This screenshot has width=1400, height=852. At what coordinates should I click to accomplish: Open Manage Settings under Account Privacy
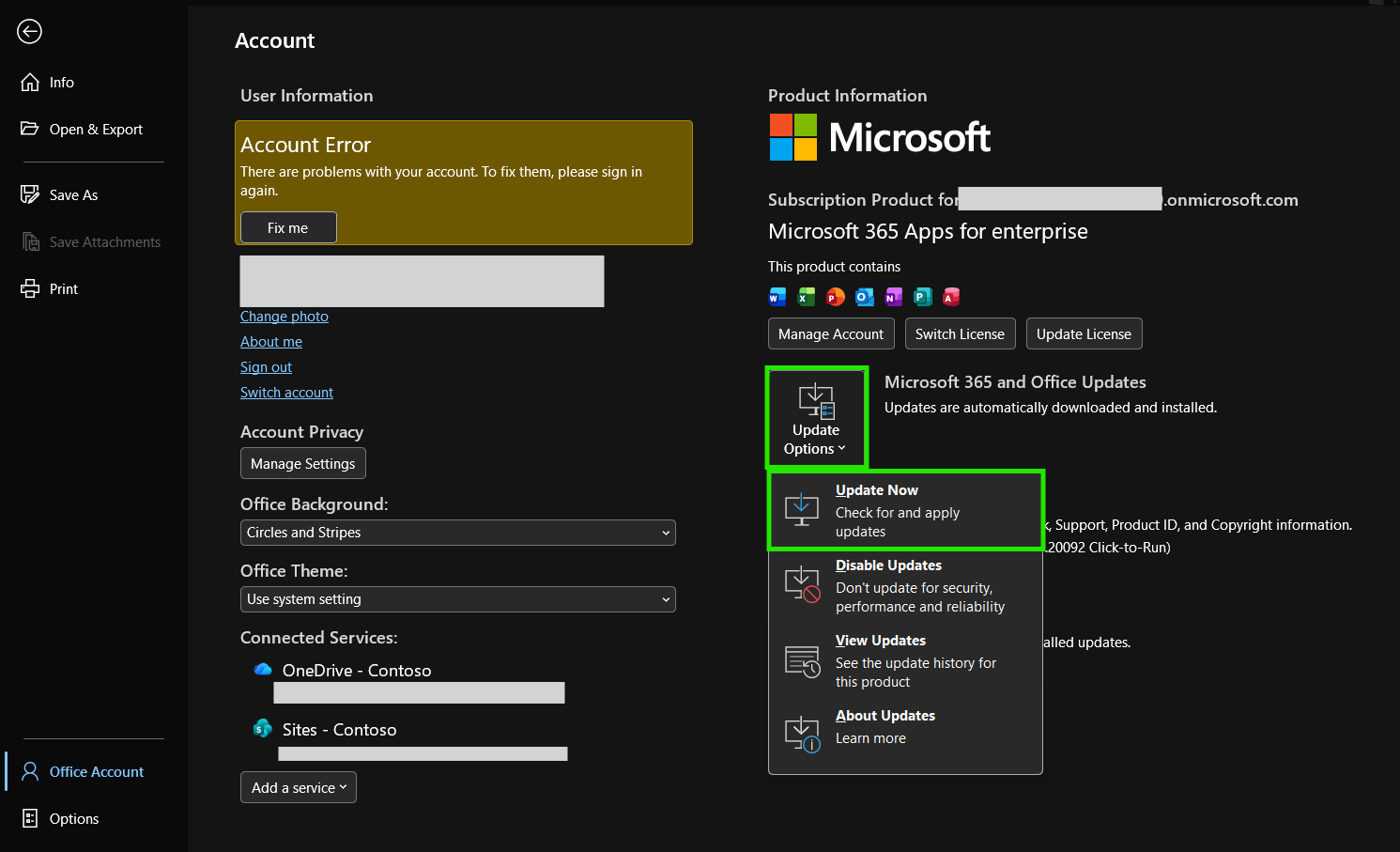(303, 463)
